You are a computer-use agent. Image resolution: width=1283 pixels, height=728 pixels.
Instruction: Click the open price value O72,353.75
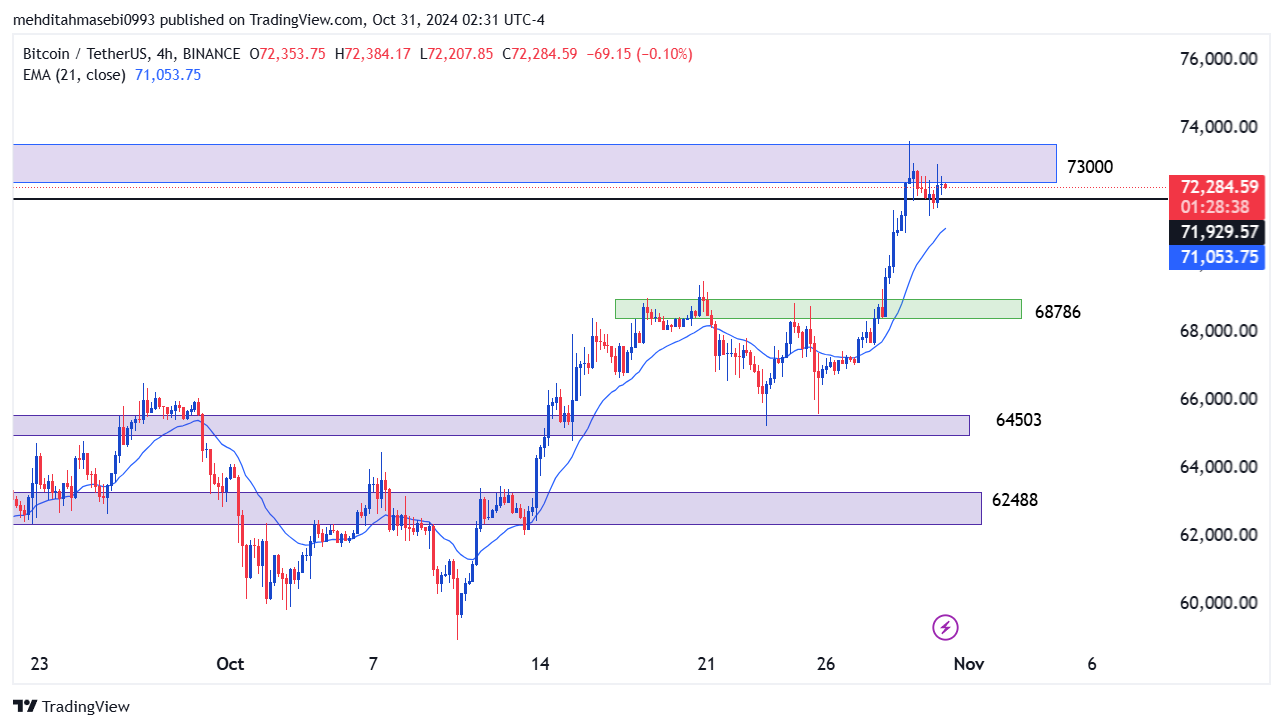(x=287, y=54)
